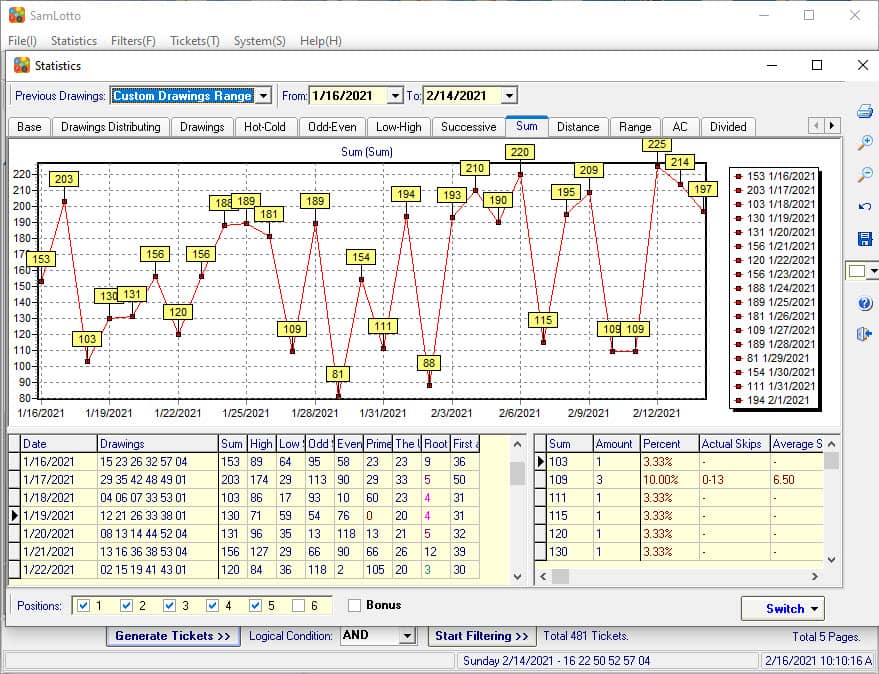879x674 pixels.
Task: Switch to the Drawings Distributing tab
Action: pos(110,127)
